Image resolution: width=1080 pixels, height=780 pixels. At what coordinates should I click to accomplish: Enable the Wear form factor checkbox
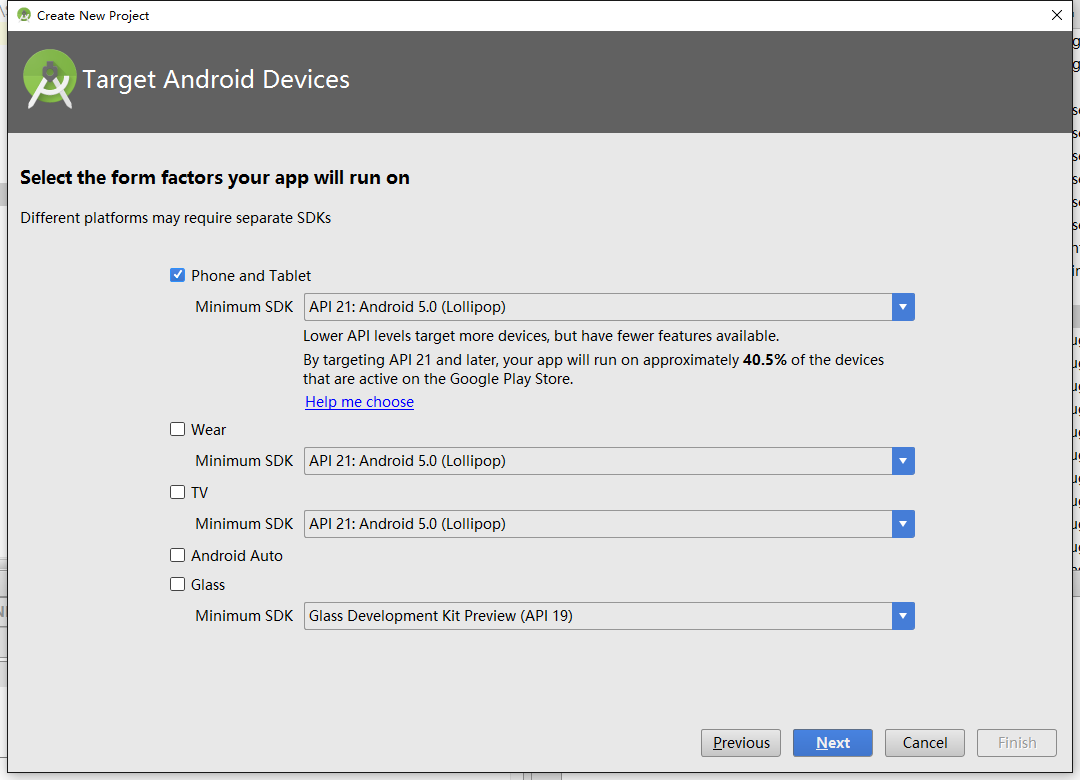(178, 429)
